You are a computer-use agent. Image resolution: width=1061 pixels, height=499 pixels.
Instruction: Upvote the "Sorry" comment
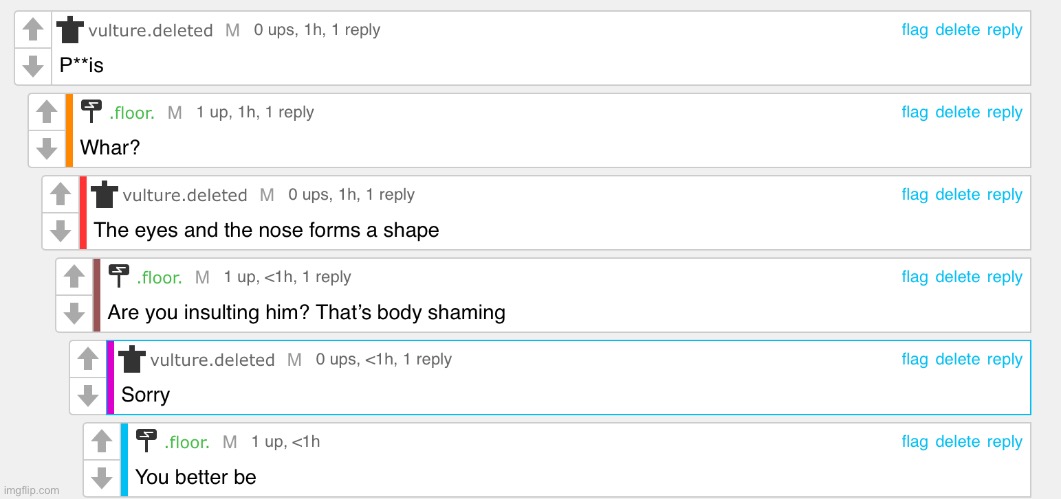coord(88,358)
